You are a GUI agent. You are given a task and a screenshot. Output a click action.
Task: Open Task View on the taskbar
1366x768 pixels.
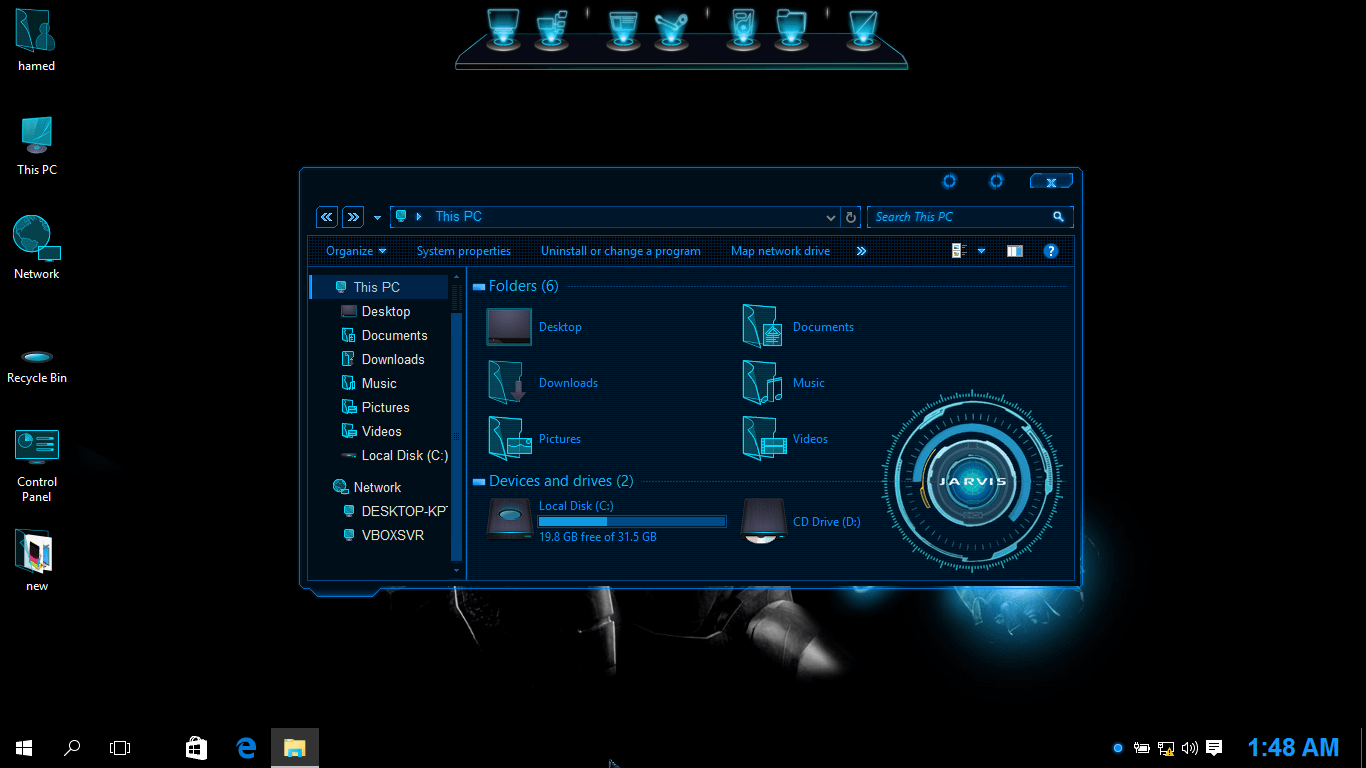(x=120, y=747)
